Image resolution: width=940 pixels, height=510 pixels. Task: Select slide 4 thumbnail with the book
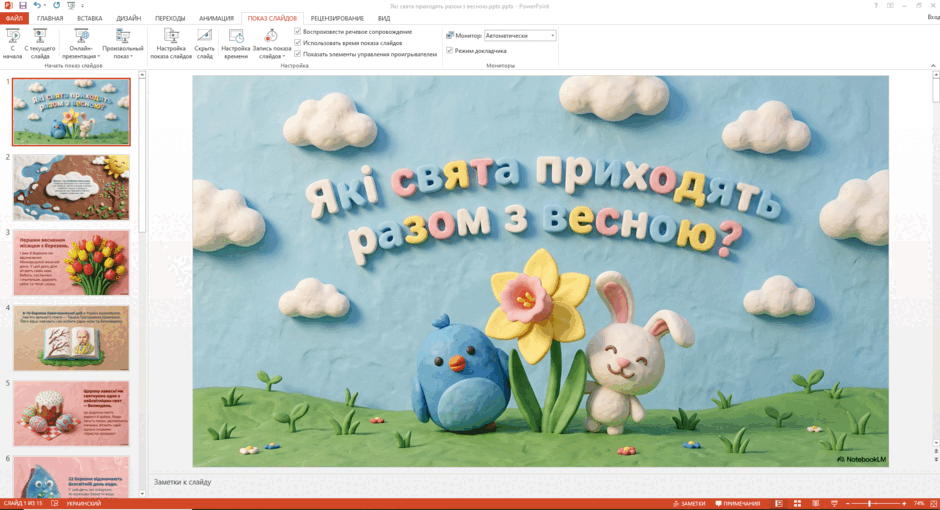71,338
